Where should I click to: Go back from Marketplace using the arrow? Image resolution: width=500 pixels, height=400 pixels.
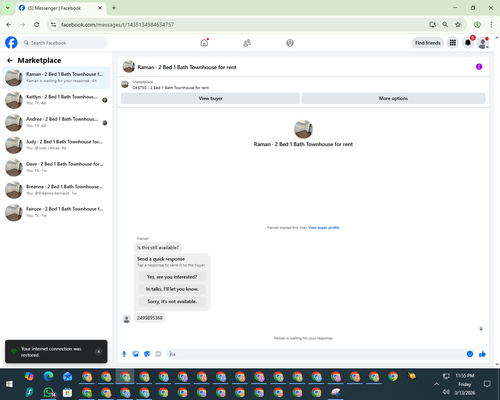10,60
